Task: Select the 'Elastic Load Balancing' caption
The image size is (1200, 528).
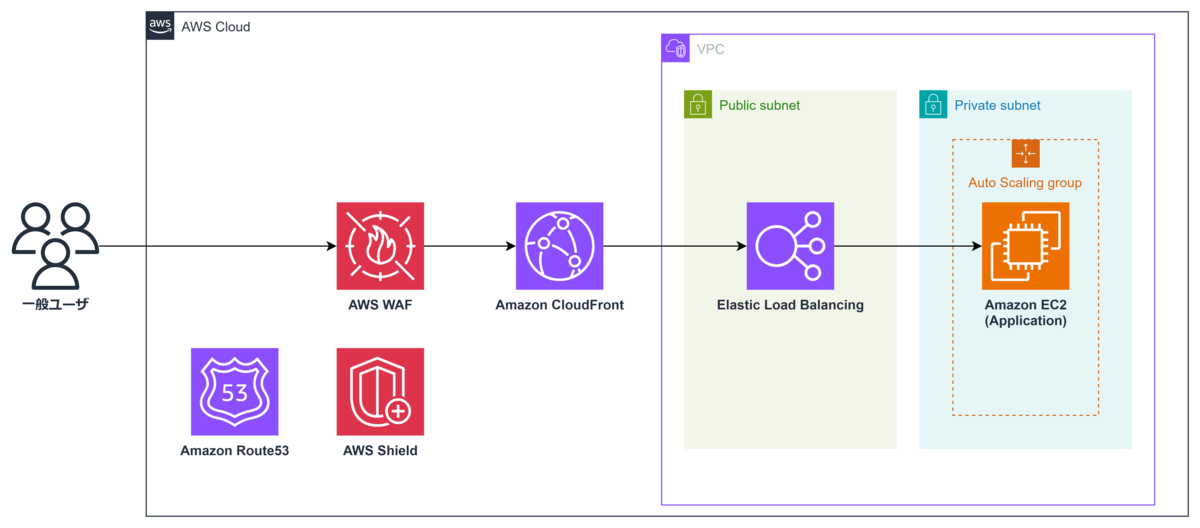Action: pyautogui.click(x=790, y=305)
